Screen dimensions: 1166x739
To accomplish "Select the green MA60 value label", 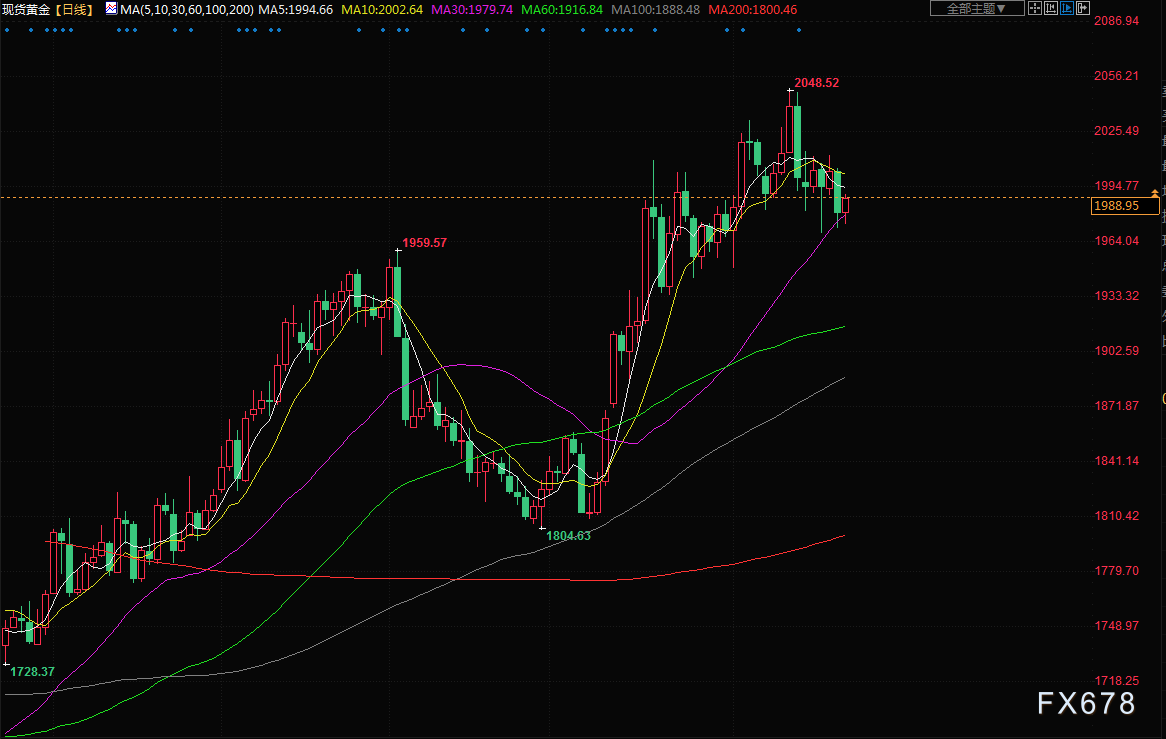I will point(561,10).
